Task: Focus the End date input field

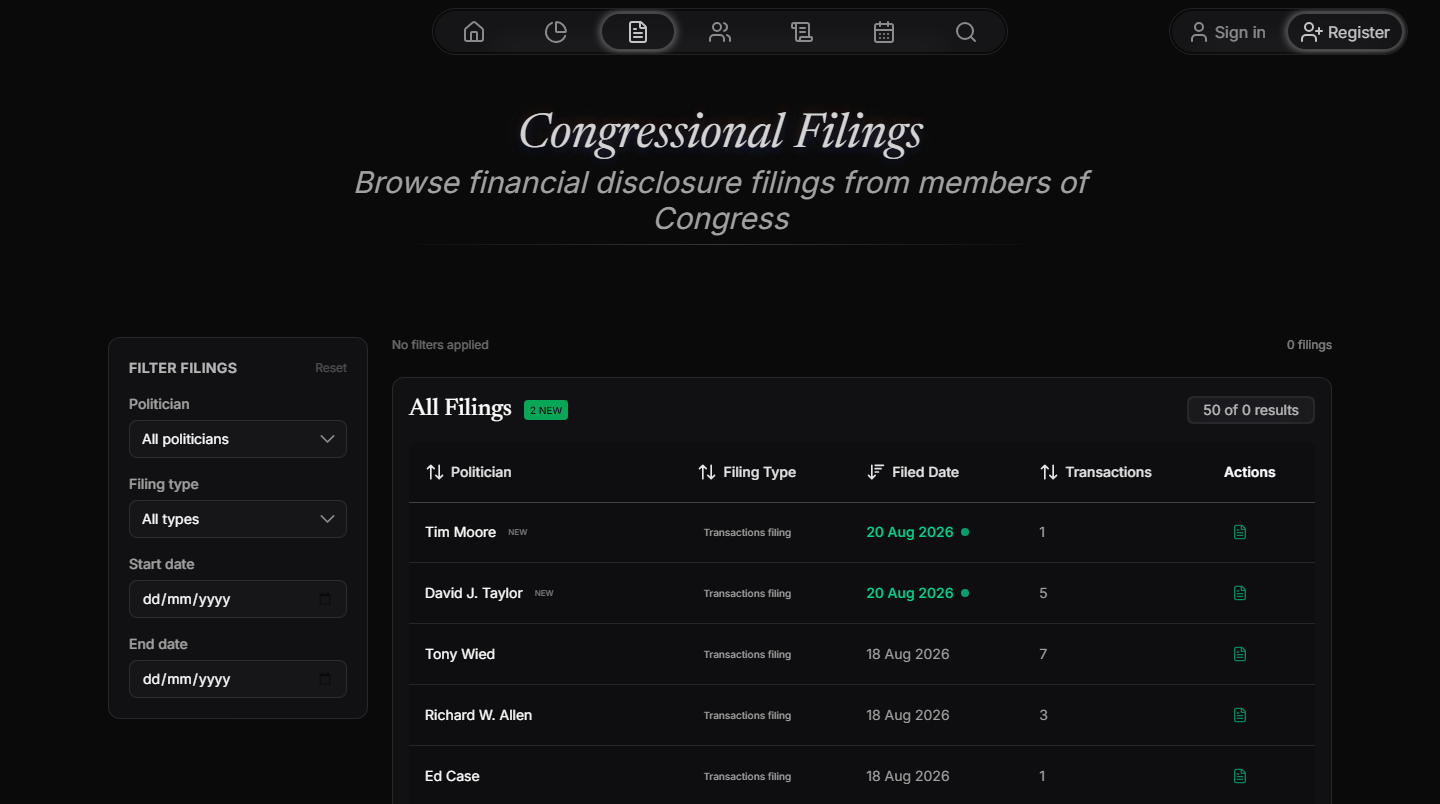Action: click(x=238, y=679)
